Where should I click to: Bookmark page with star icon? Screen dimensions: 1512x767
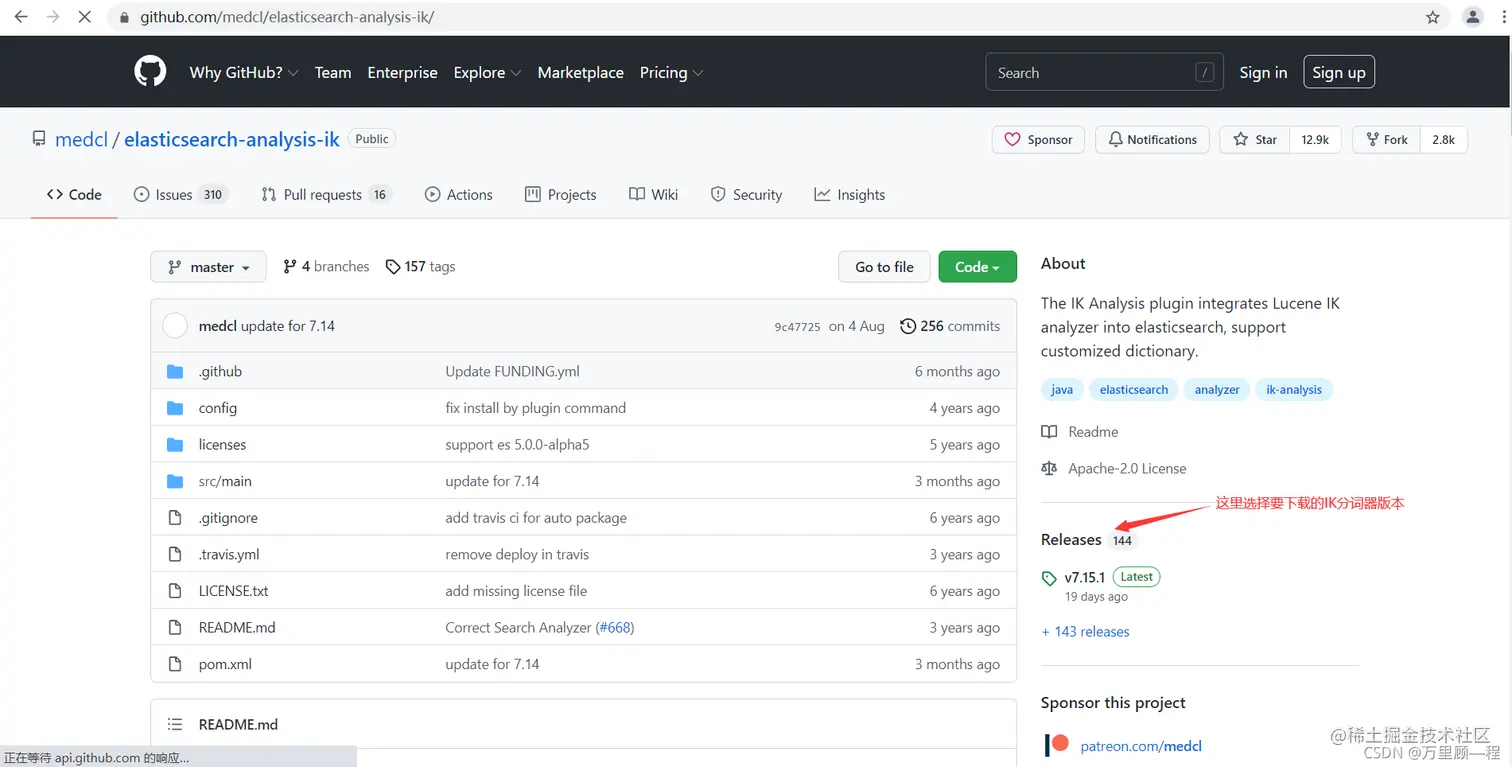click(x=1432, y=17)
